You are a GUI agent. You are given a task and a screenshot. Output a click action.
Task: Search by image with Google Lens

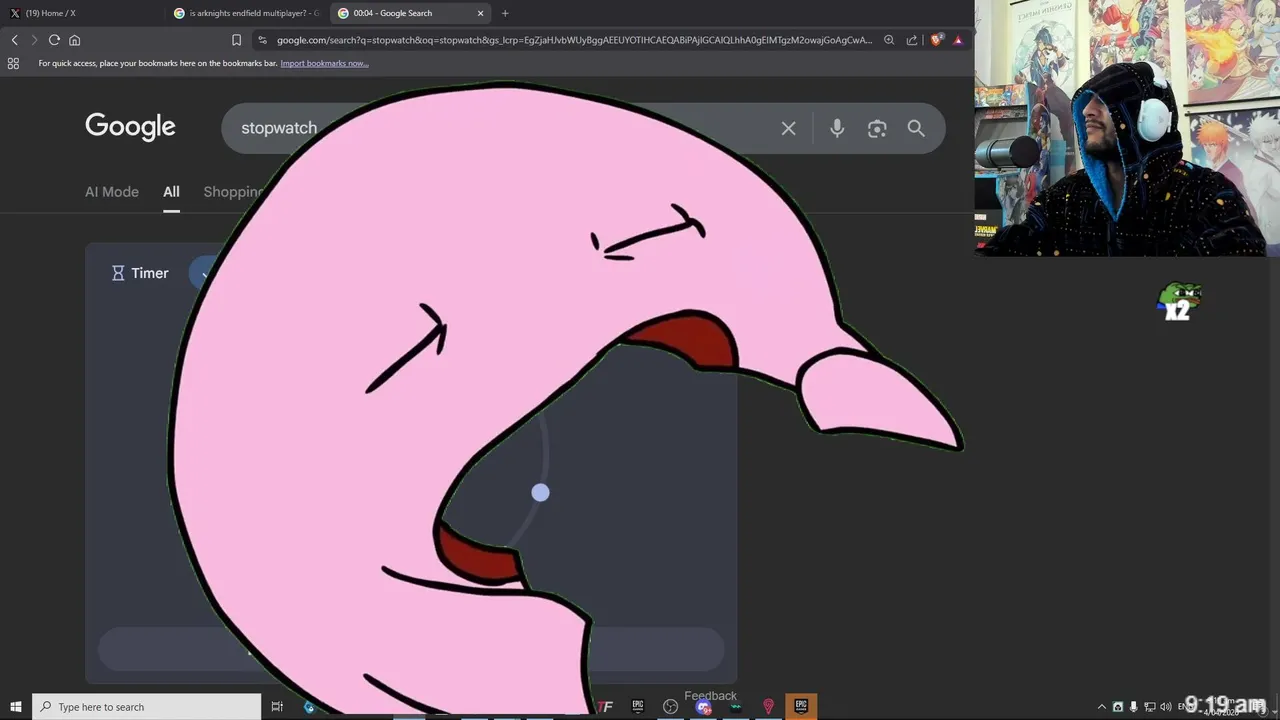point(877,128)
